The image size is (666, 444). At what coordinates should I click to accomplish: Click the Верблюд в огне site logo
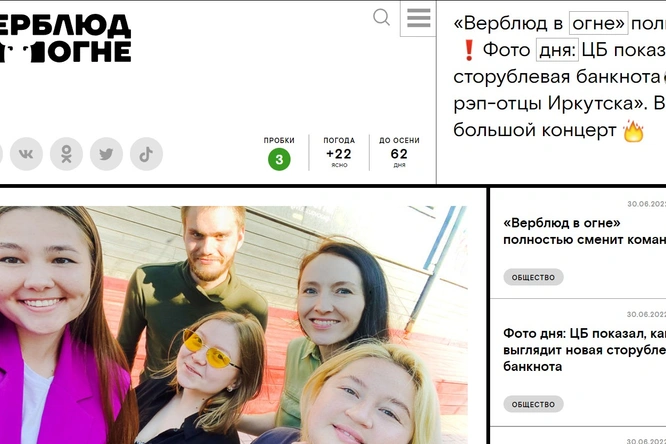[x=65, y=38]
